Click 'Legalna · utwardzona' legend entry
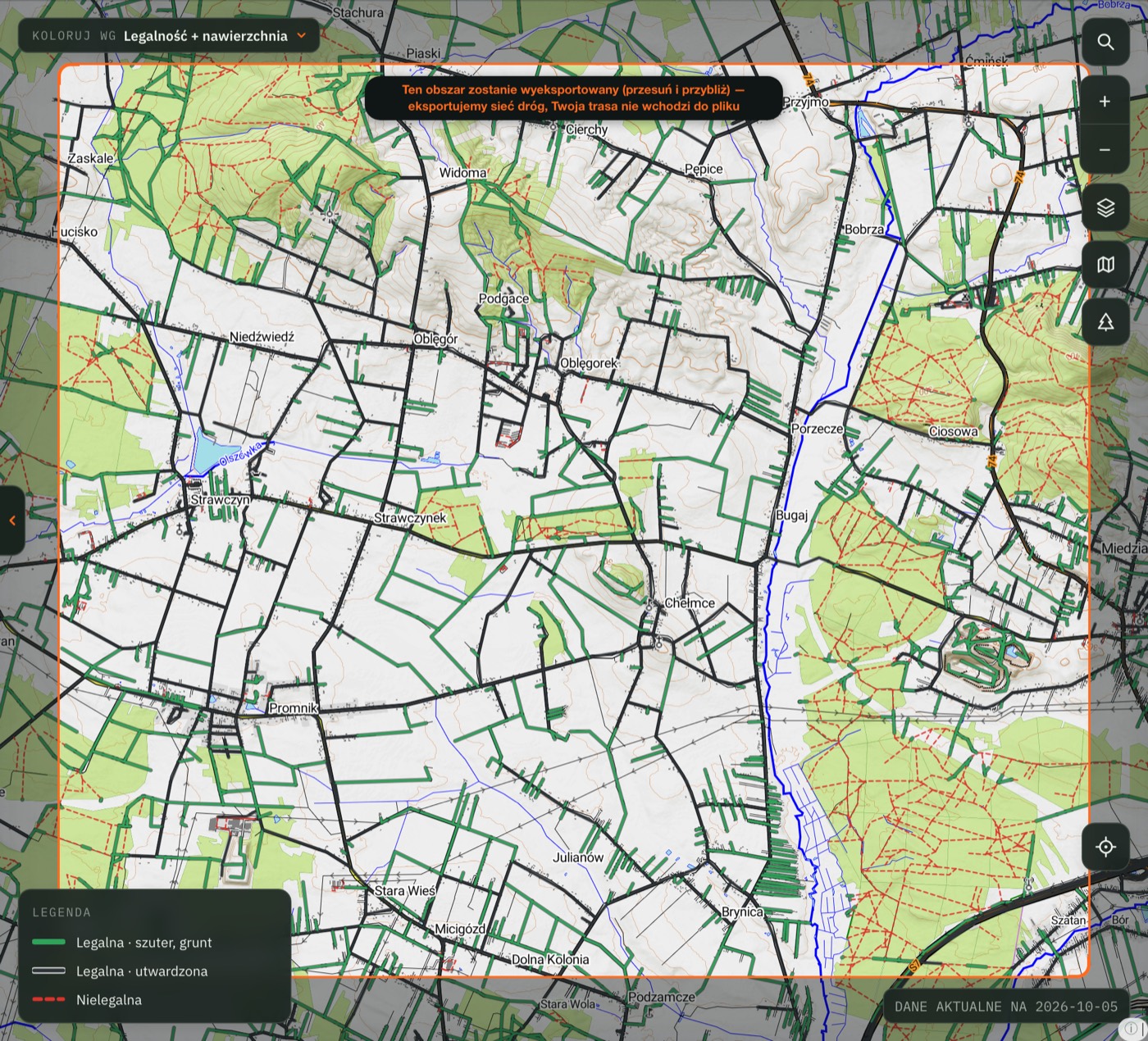Image resolution: width=1148 pixels, height=1041 pixels. [x=120, y=971]
